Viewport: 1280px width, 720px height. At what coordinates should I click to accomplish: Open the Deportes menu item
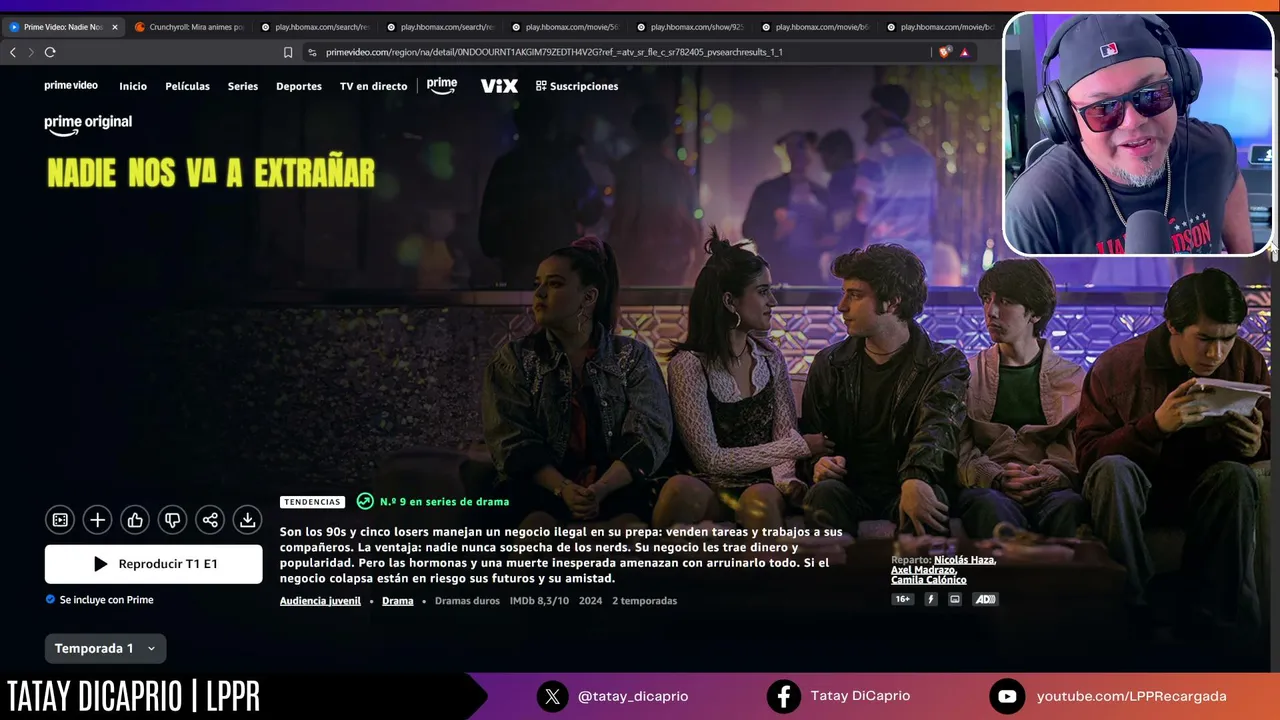299,86
